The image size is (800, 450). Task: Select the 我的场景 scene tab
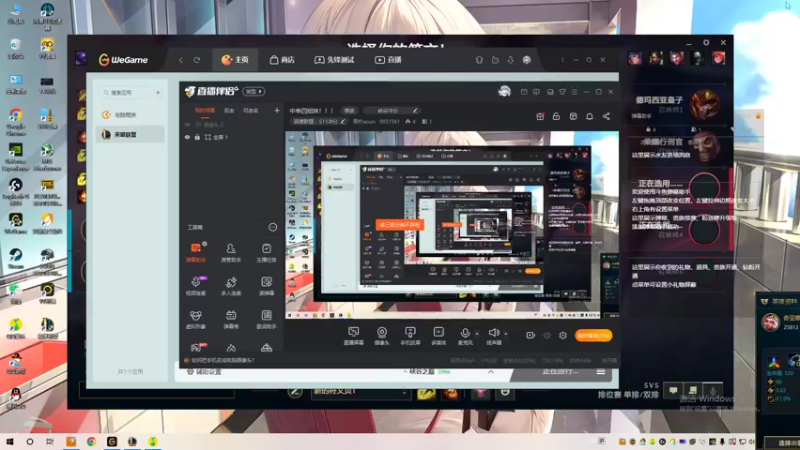click(205, 110)
